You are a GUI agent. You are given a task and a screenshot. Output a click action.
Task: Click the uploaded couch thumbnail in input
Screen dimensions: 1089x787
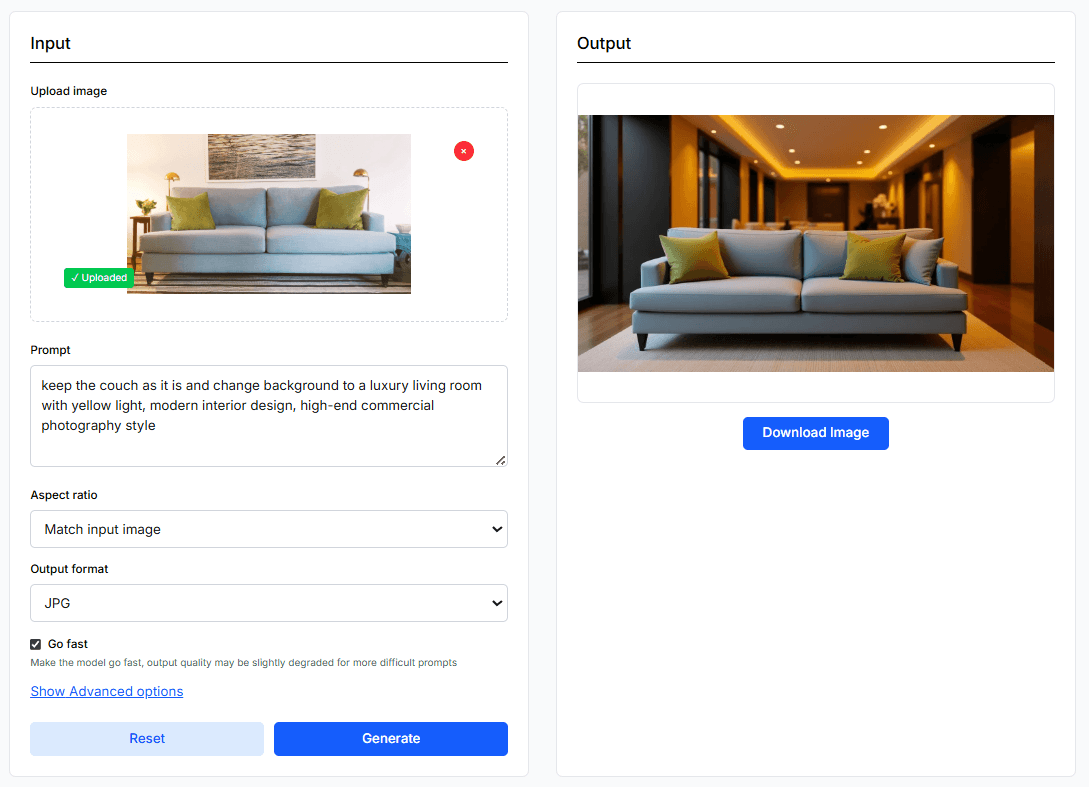(x=268, y=213)
